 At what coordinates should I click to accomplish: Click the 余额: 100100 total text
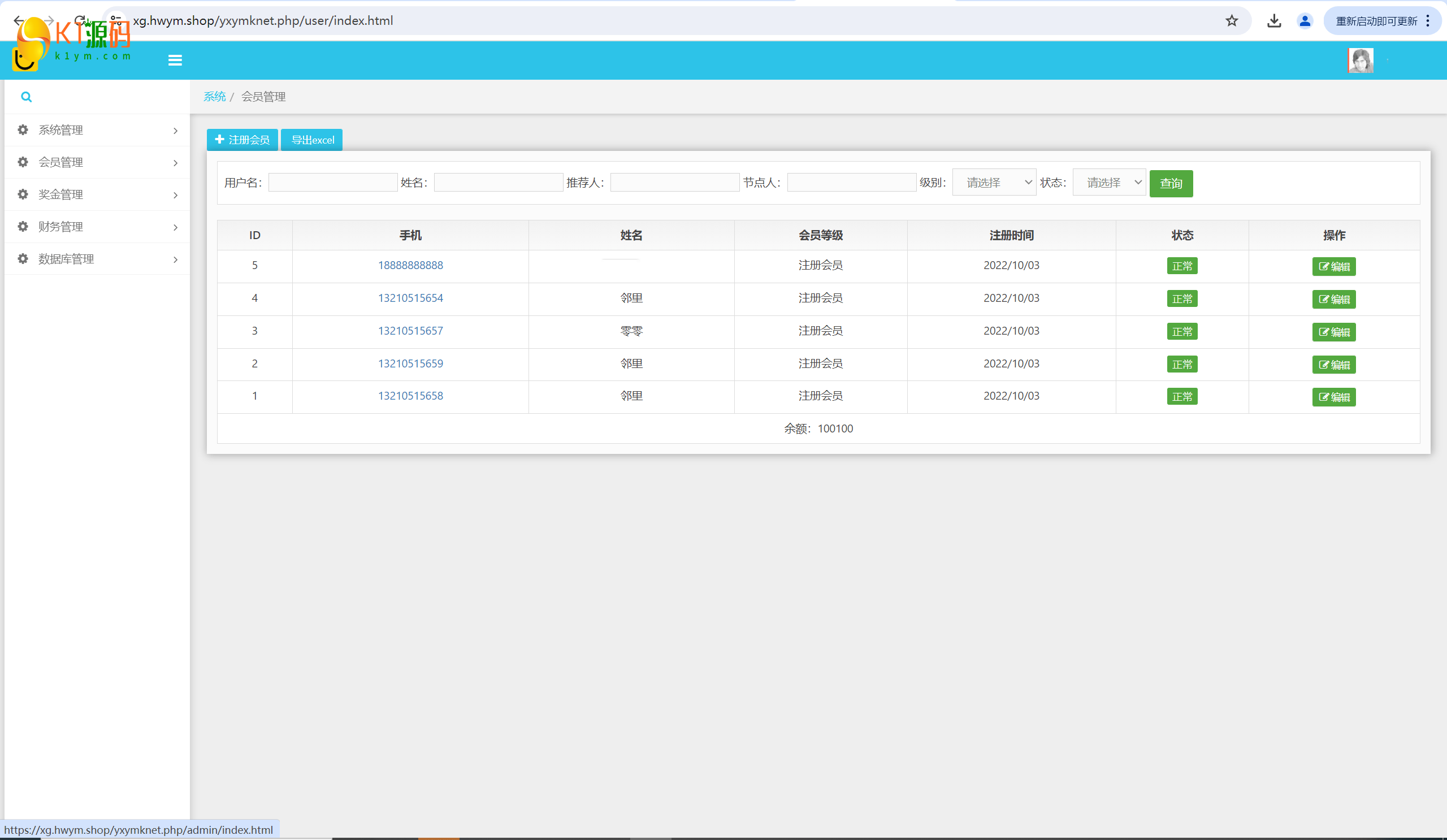(818, 428)
